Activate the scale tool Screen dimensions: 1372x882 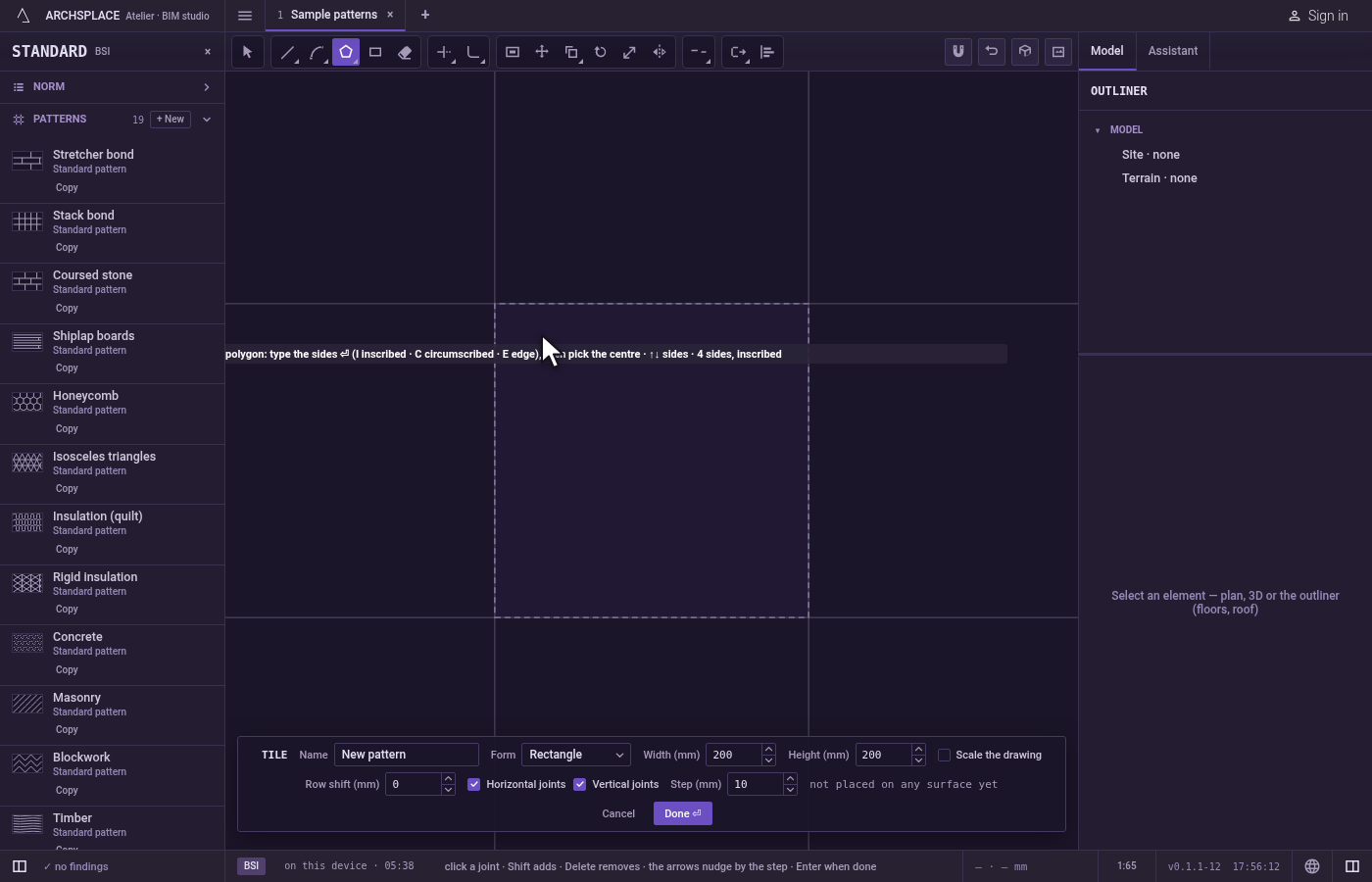pos(630,52)
